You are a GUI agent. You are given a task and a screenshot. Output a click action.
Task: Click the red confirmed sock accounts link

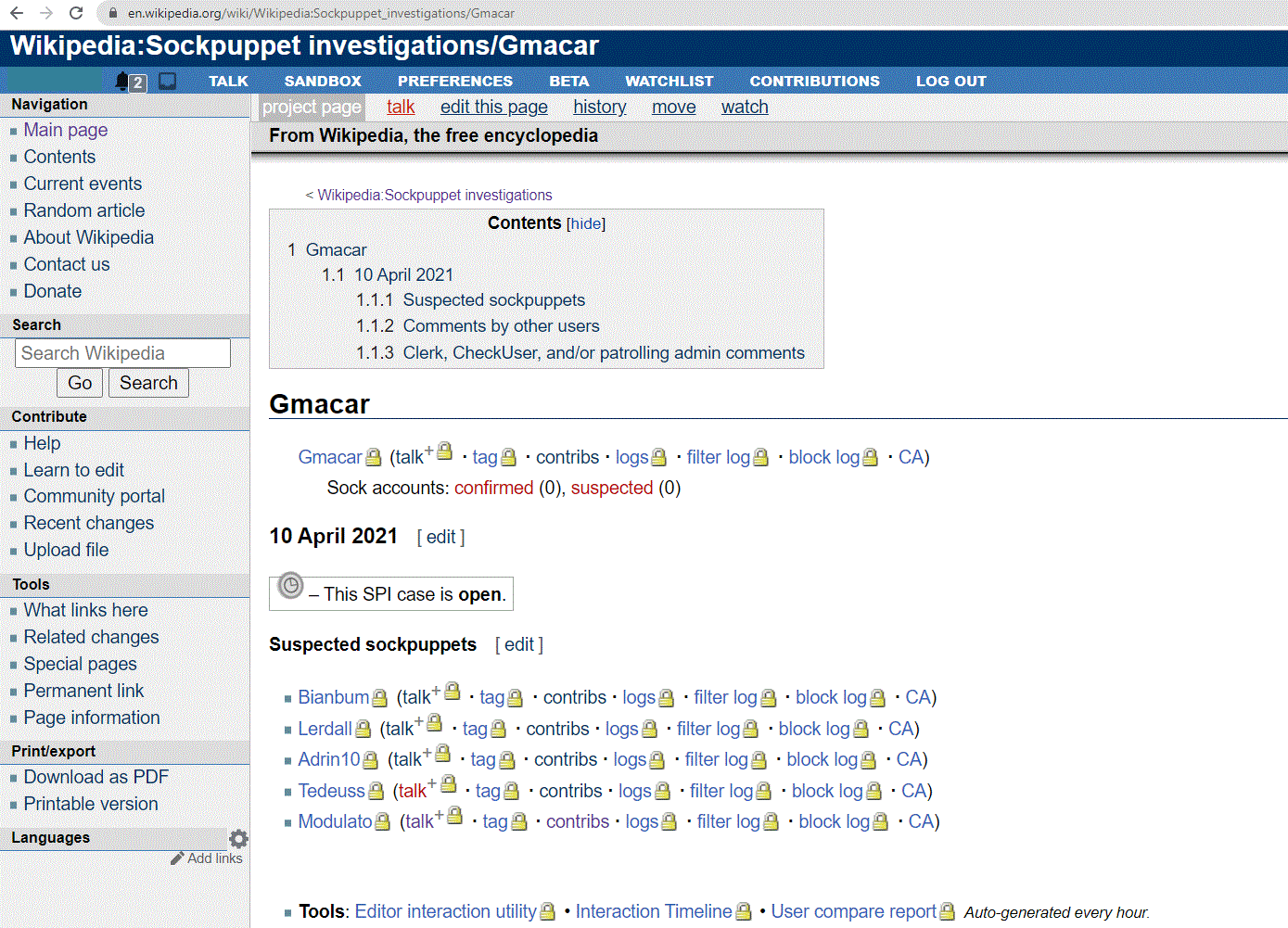[x=494, y=488]
